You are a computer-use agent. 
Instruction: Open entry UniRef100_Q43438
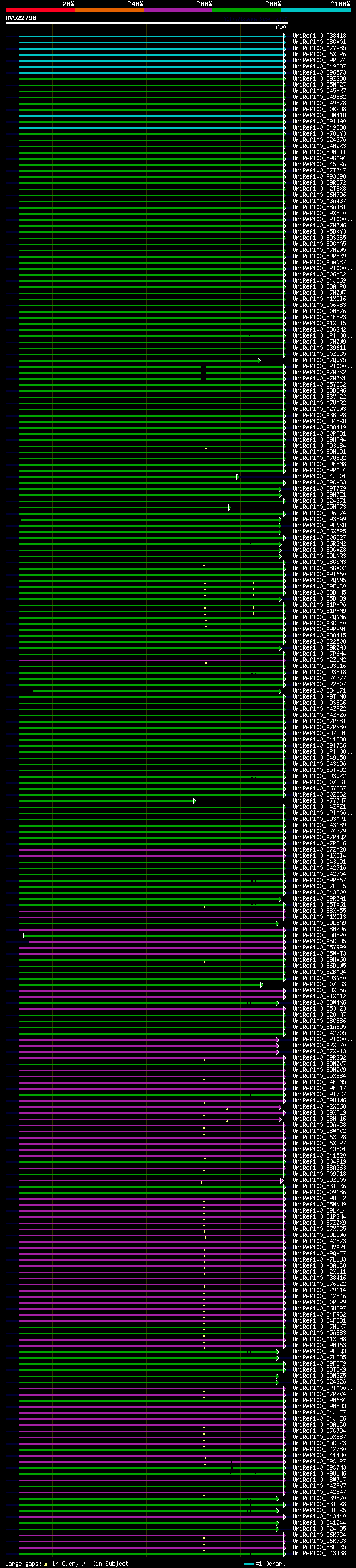pyautogui.click(x=319, y=1553)
